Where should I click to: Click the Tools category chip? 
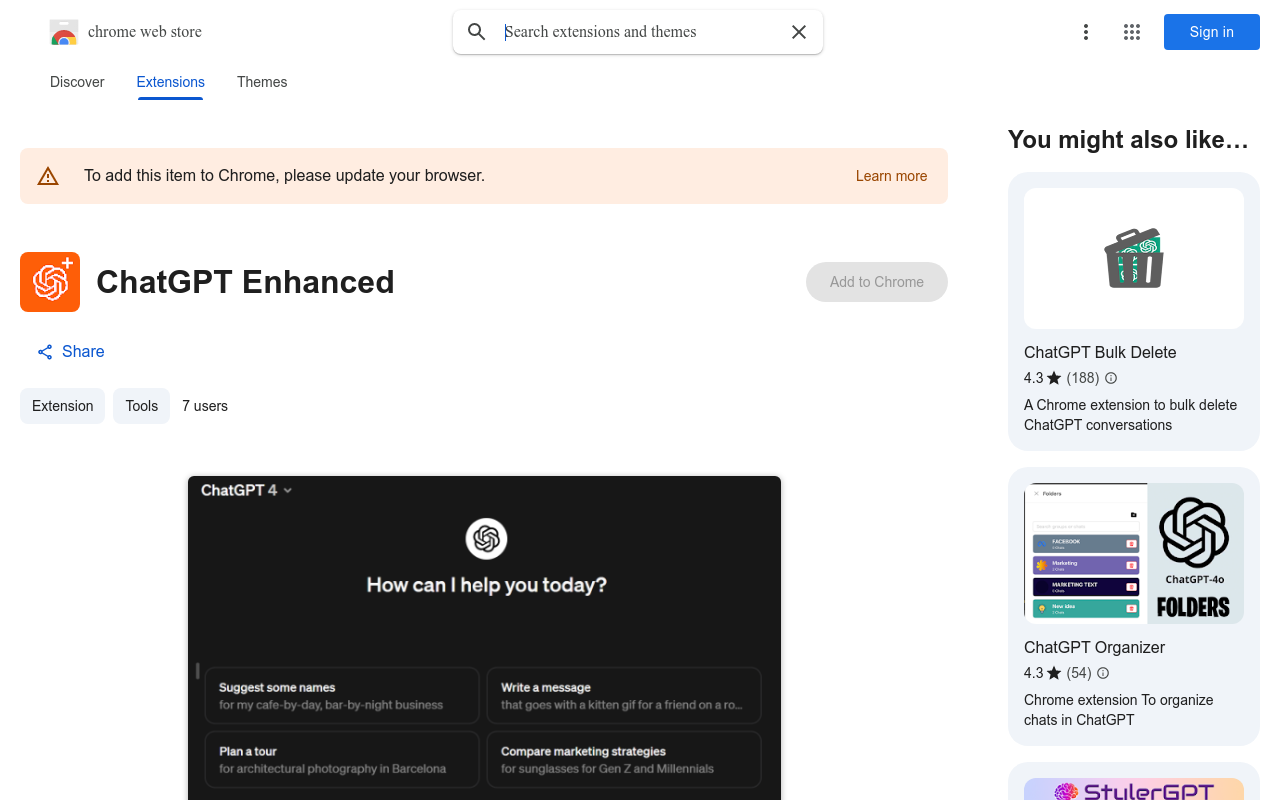(141, 406)
